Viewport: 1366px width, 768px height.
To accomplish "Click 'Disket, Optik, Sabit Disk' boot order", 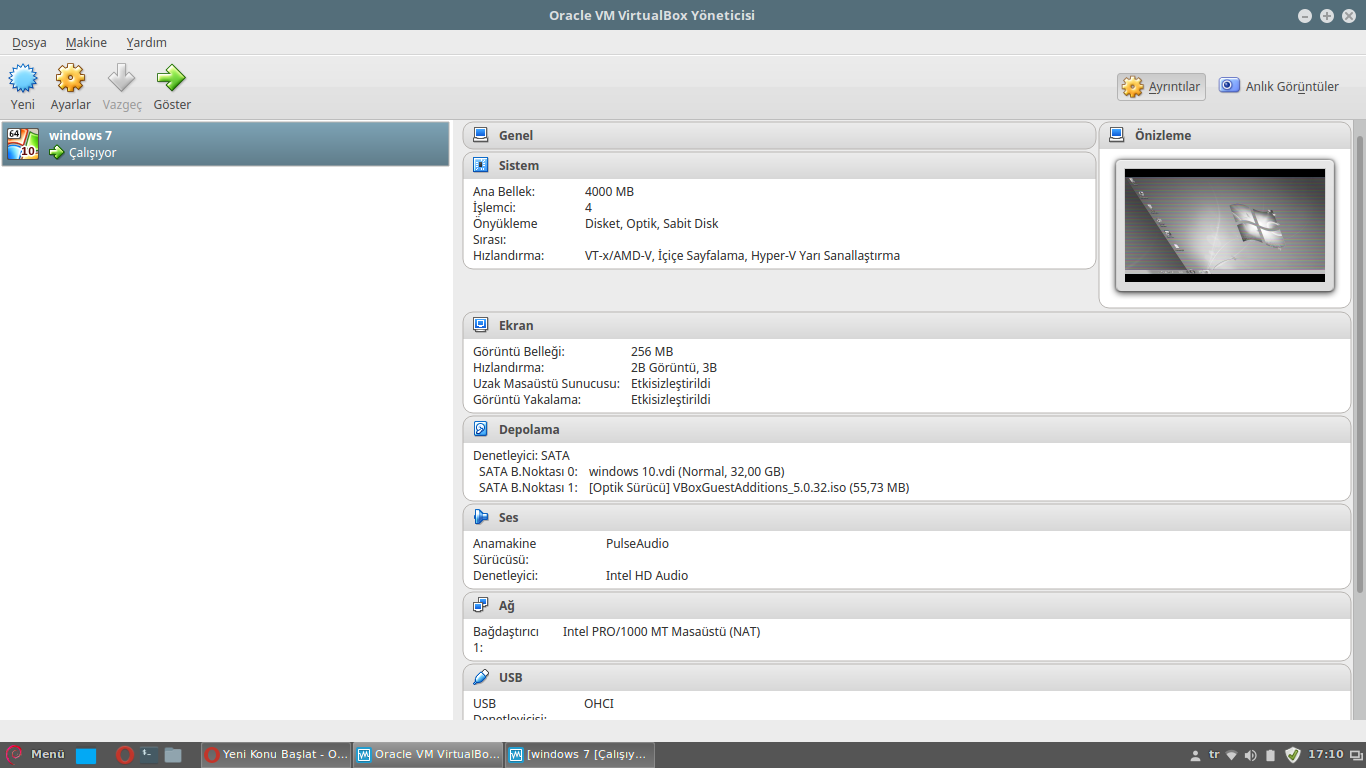I will [x=651, y=224].
